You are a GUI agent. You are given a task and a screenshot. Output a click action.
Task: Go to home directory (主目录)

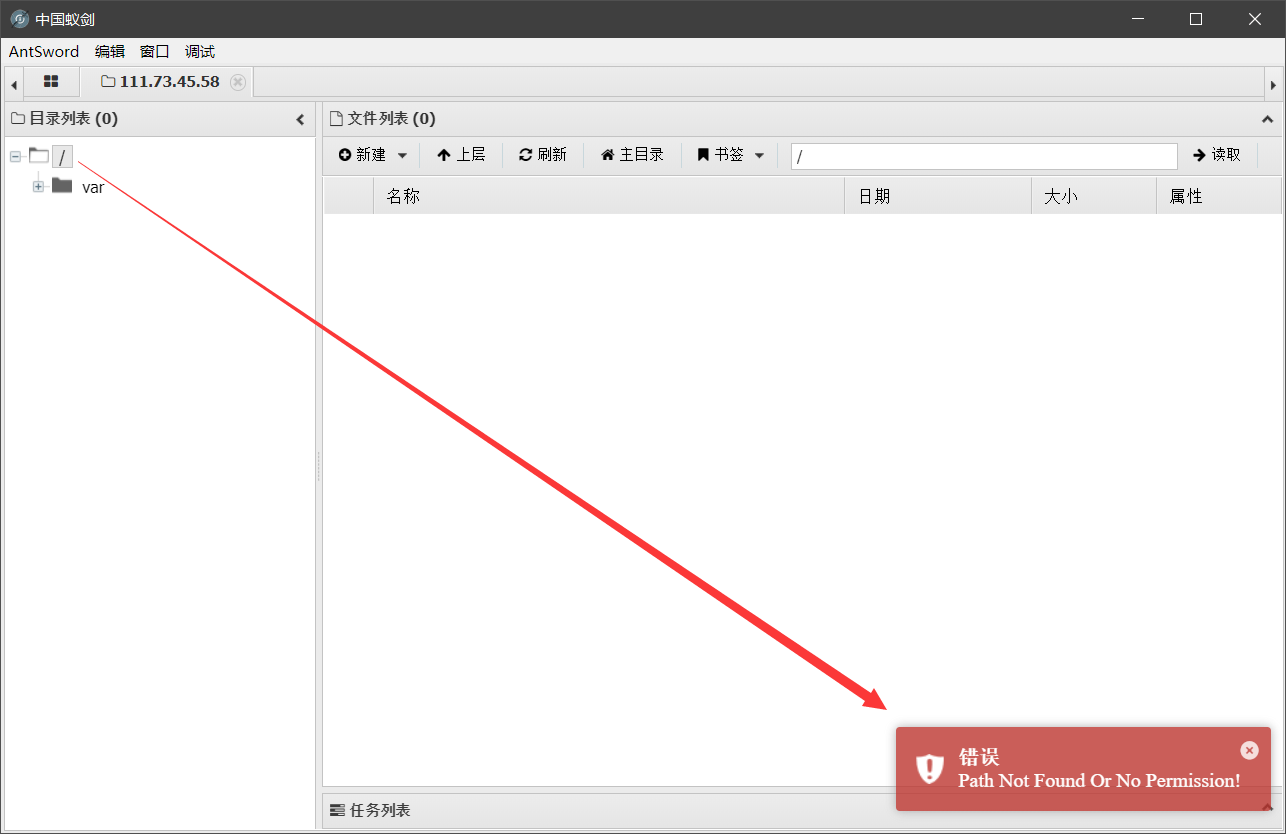pyautogui.click(x=632, y=155)
